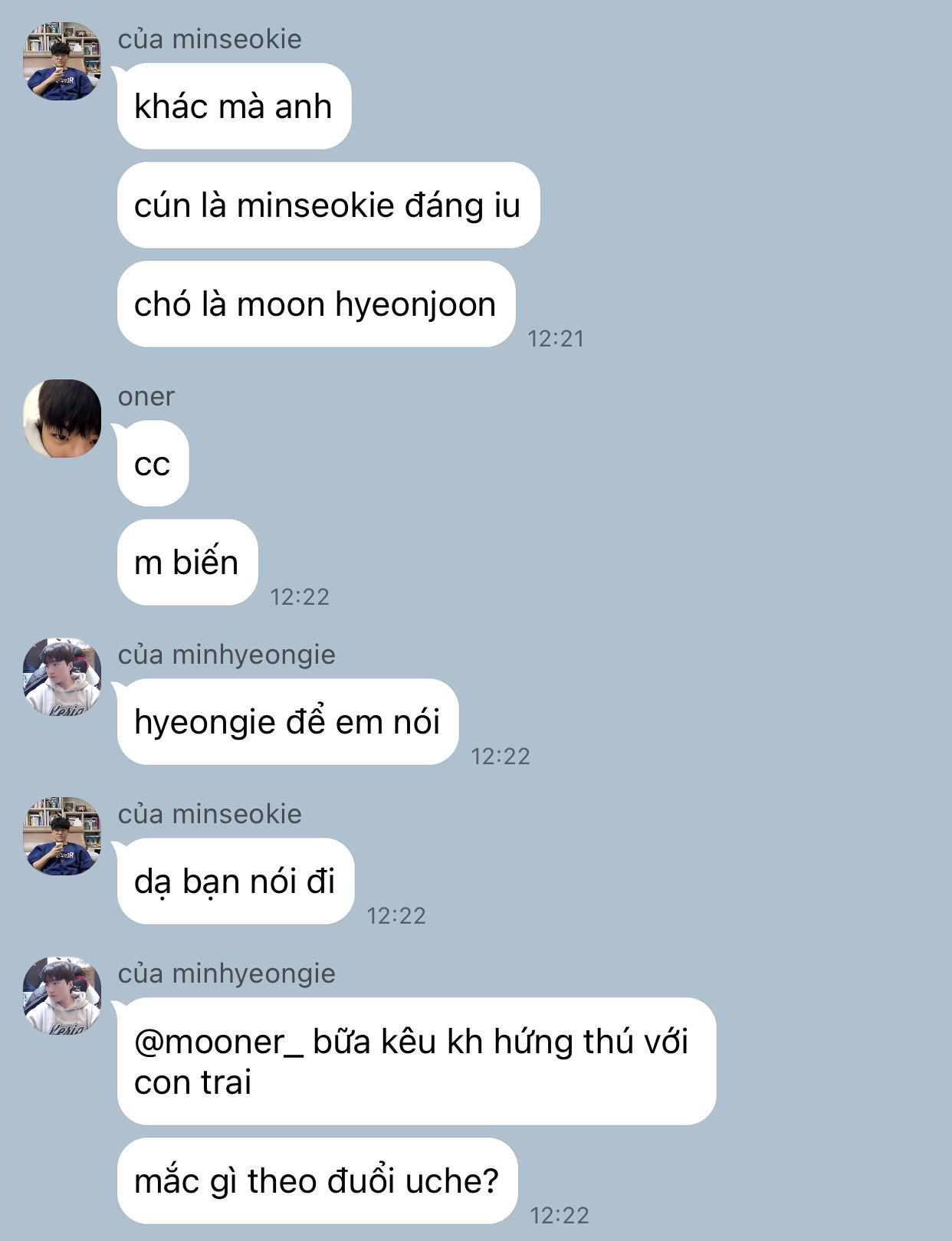The height and width of the screenshot is (1241, 952).
Task: Tap second của minseokie avatar near 'dạ bạn nói đi'
Action: (62, 836)
